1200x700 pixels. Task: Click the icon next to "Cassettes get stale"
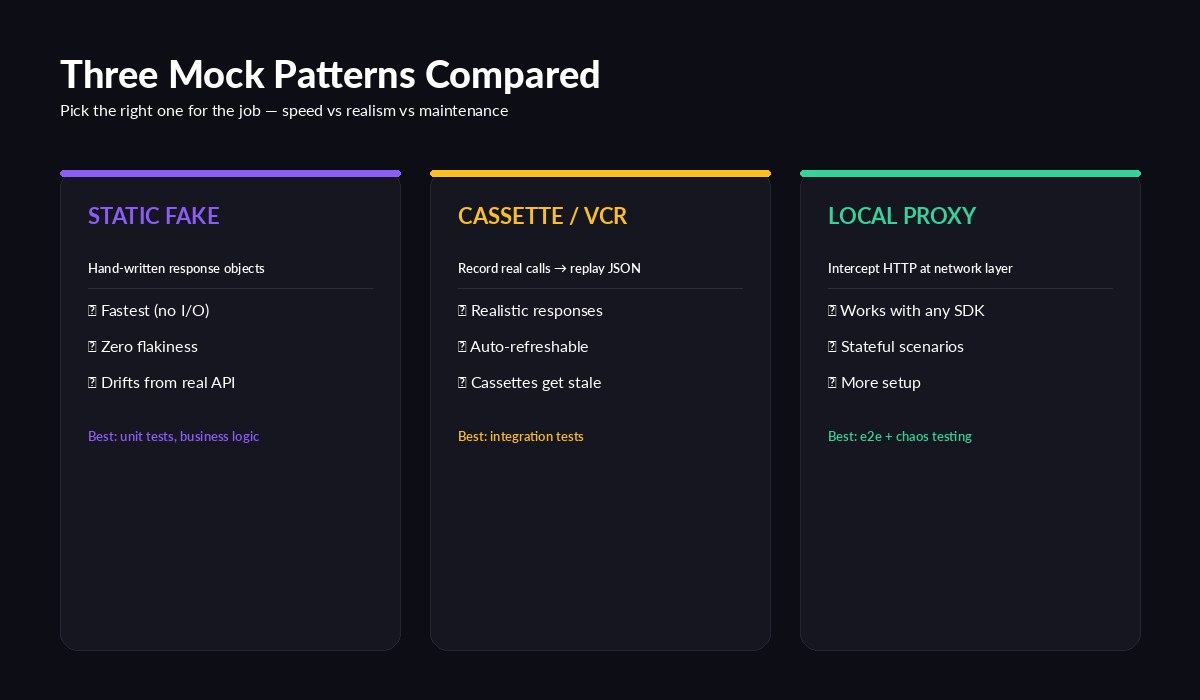[461, 382]
